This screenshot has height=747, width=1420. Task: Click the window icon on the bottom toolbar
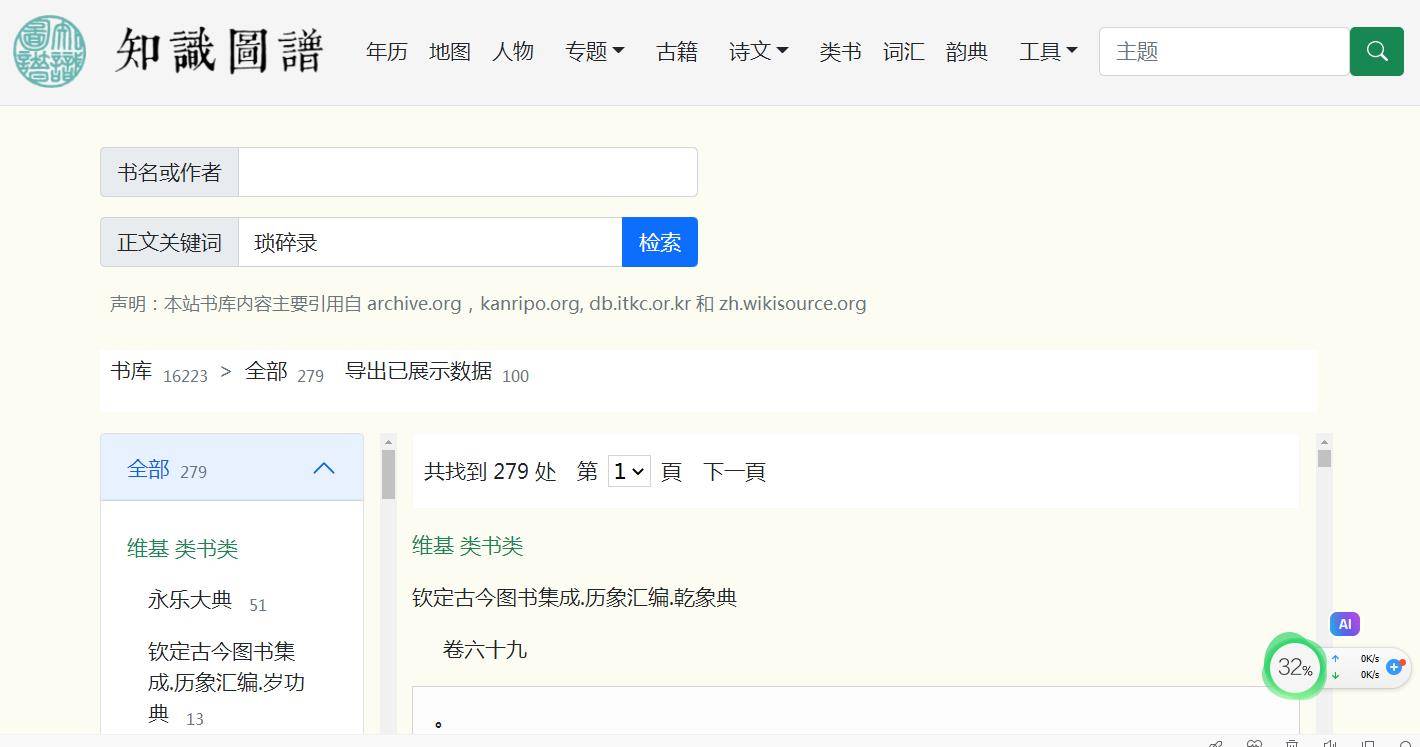(x=1369, y=744)
